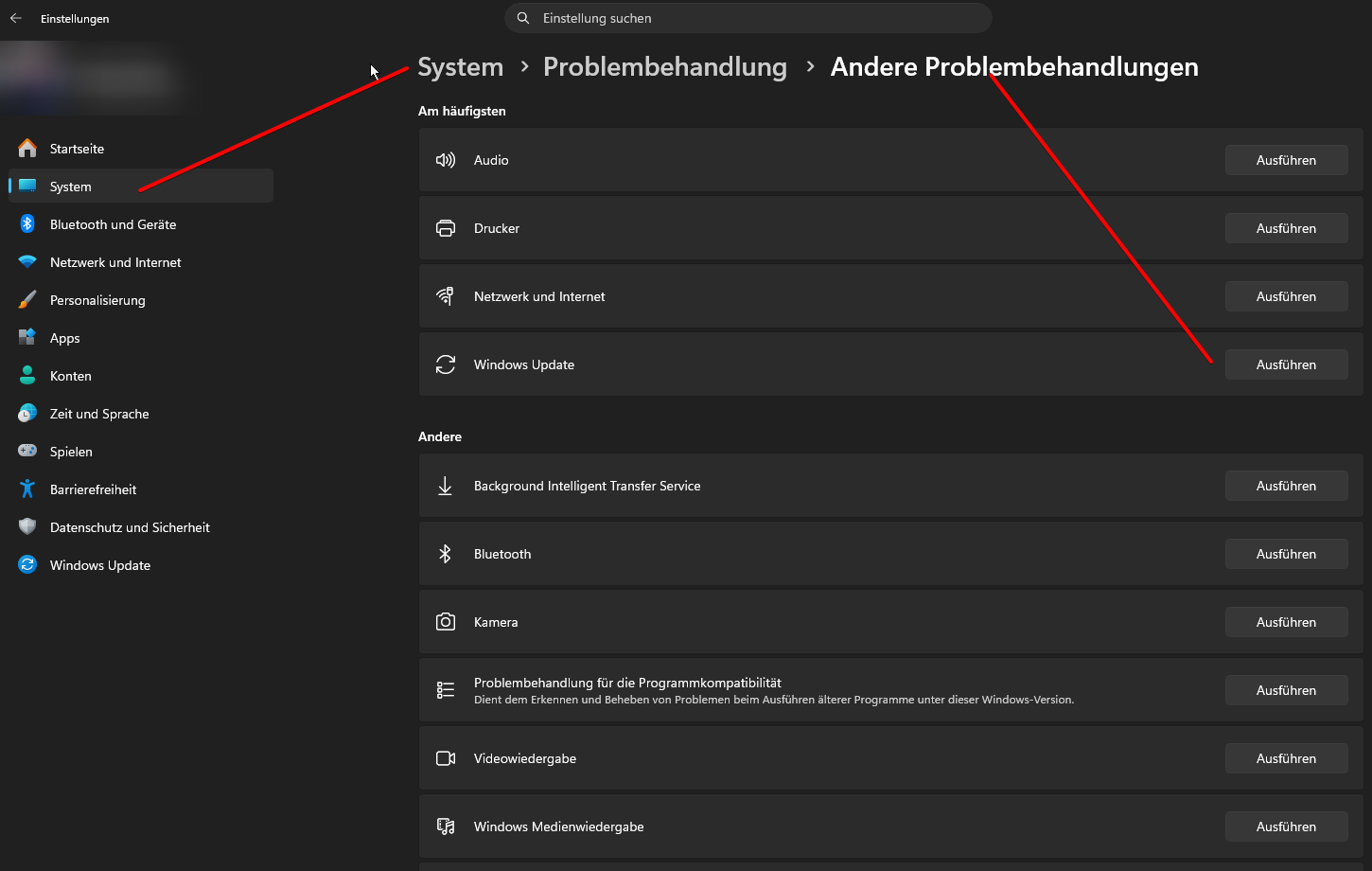Screen dimensions: 1372x871
Task: Run the Windows Medienwiedergabe troubleshooter
Action: pyautogui.click(x=1286, y=827)
